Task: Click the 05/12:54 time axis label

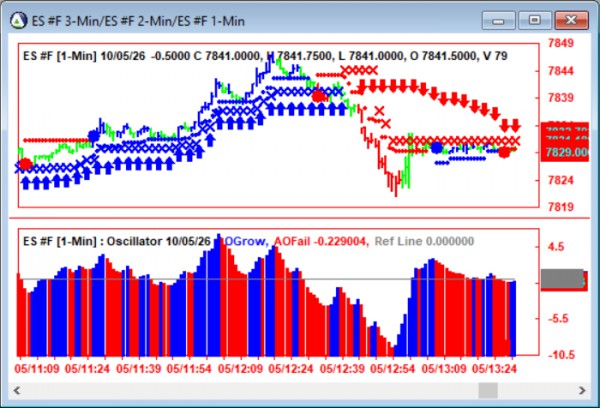Action: tap(393, 369)
